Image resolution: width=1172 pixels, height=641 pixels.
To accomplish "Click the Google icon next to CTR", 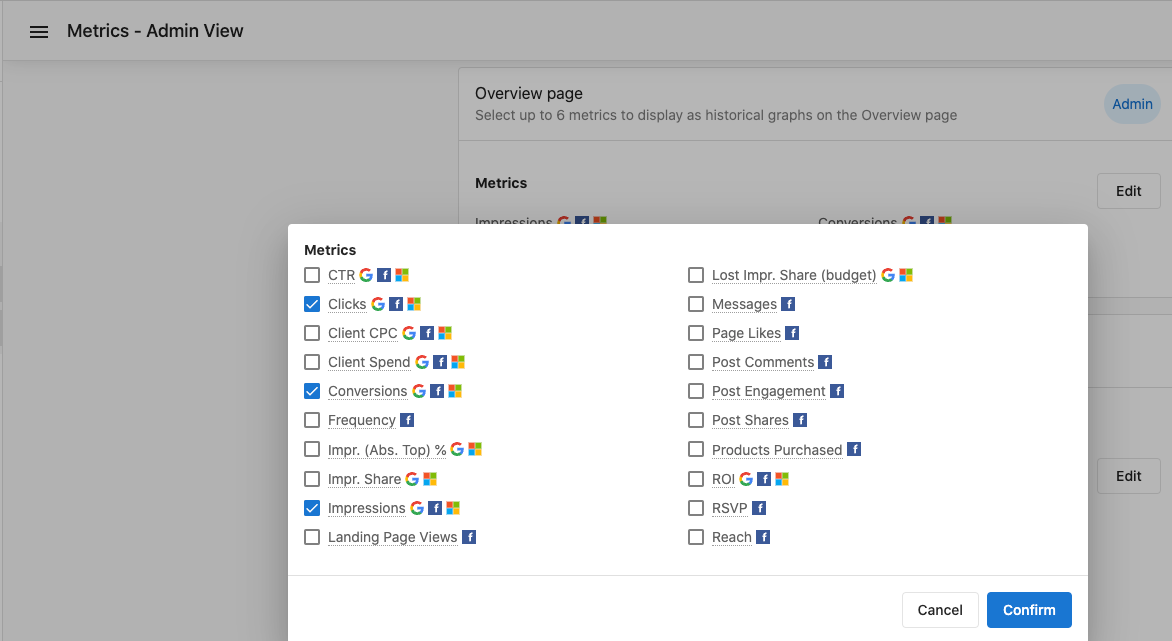I will 365,274.
